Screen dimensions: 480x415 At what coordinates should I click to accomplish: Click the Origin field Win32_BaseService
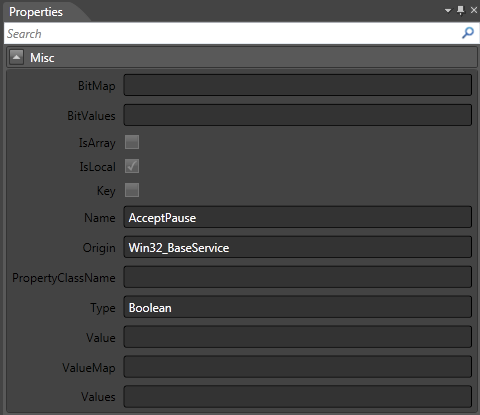(x=298, y=247)
